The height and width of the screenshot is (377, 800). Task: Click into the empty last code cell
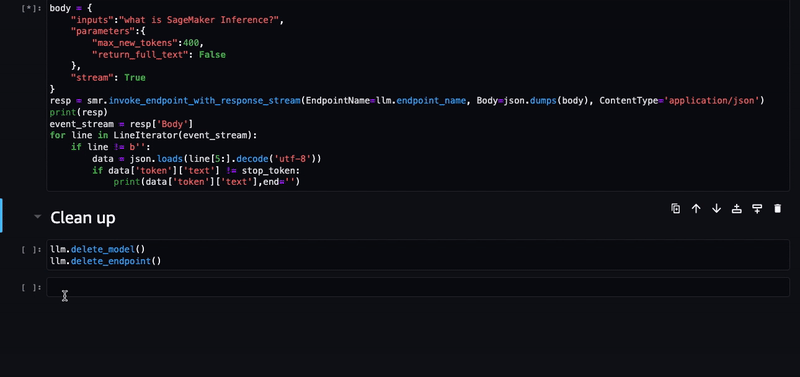coord(418,287)
